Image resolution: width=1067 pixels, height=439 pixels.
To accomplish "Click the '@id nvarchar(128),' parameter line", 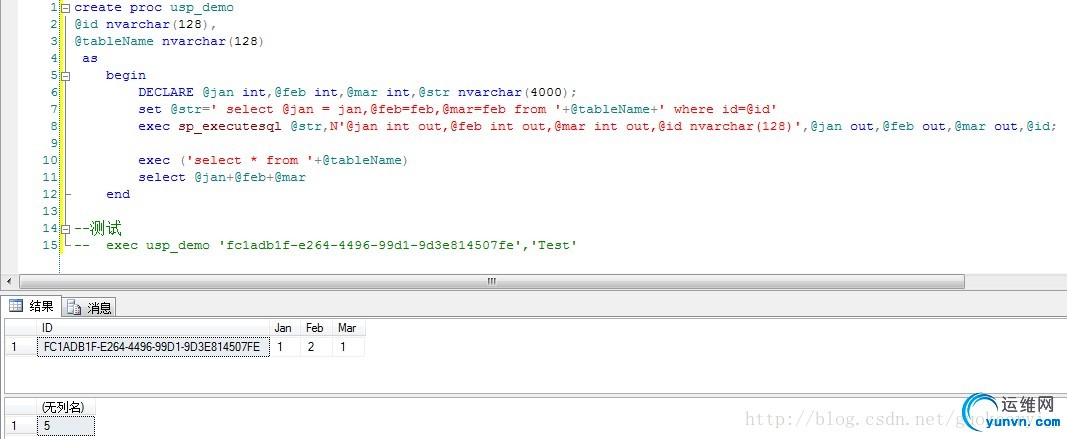I will (x=145, y=25).
